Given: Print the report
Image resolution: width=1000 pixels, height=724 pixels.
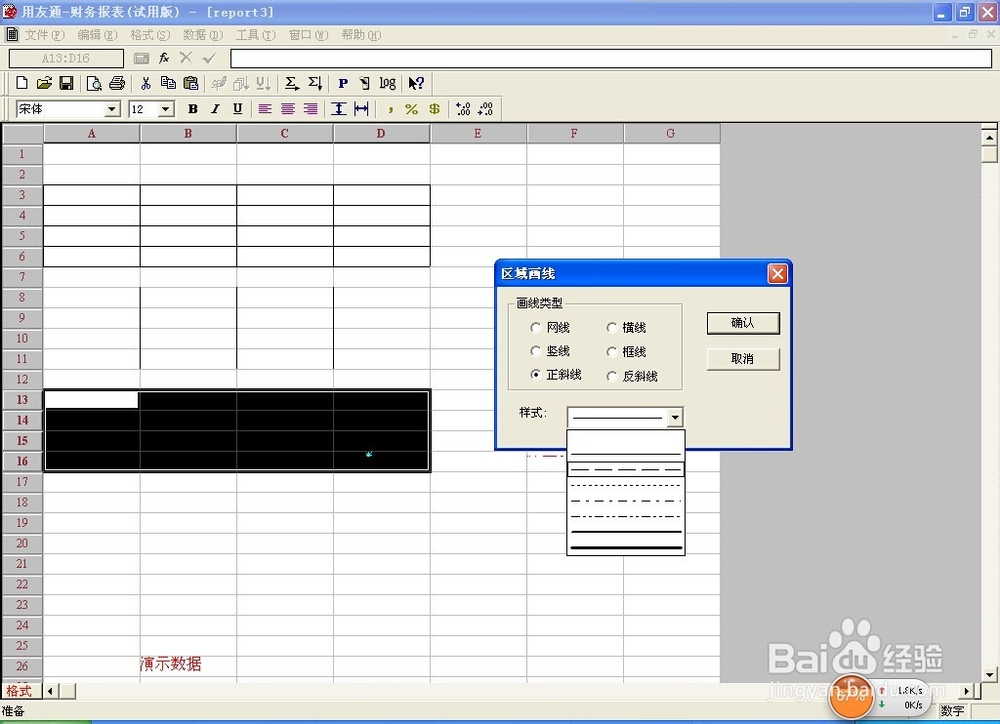Looking at the screenshot, I should 117,83.
